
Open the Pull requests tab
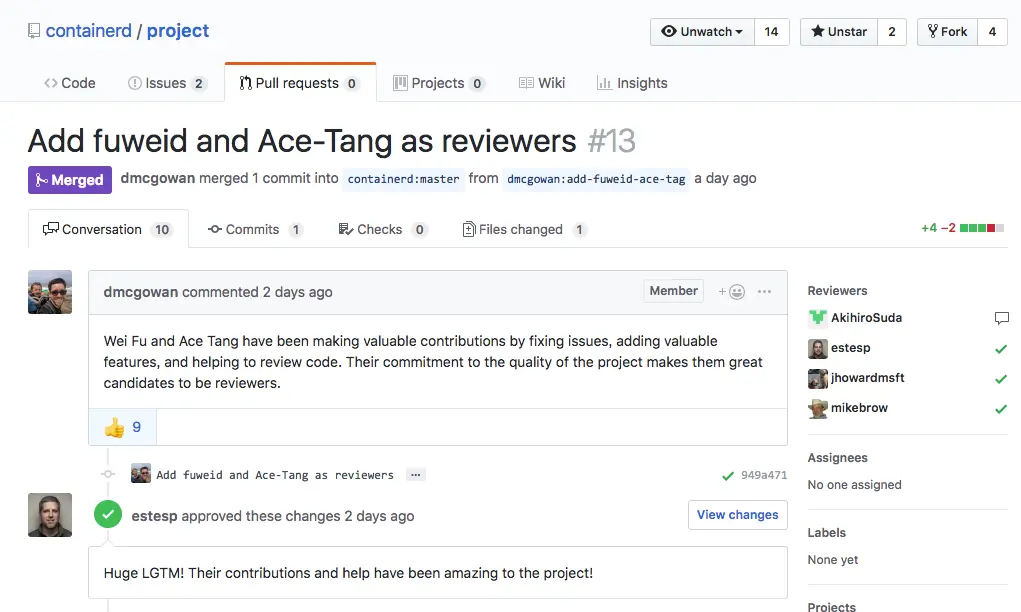[x=300, y=83]
